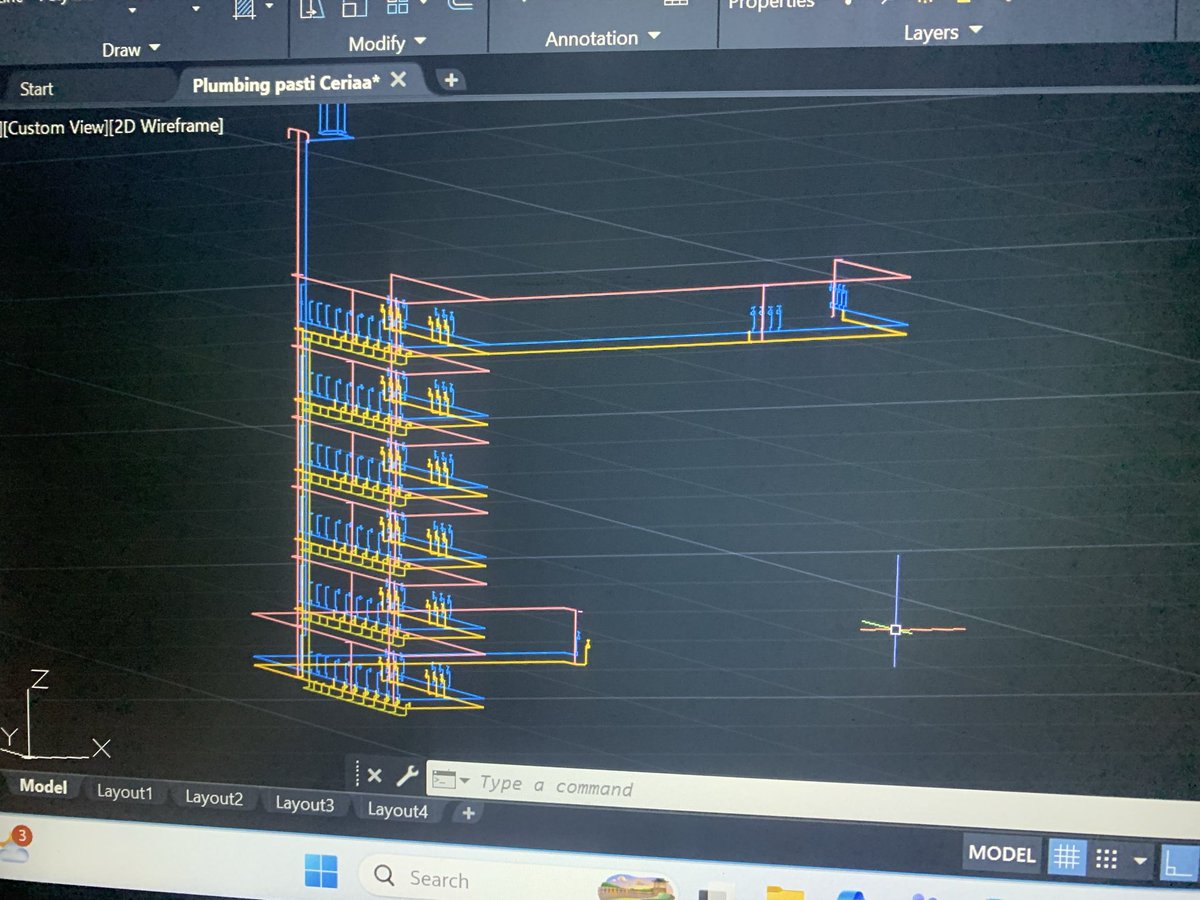Screen dimensions: 1200x900
Task: Open the Custom View viewport control
Action: 55,128
